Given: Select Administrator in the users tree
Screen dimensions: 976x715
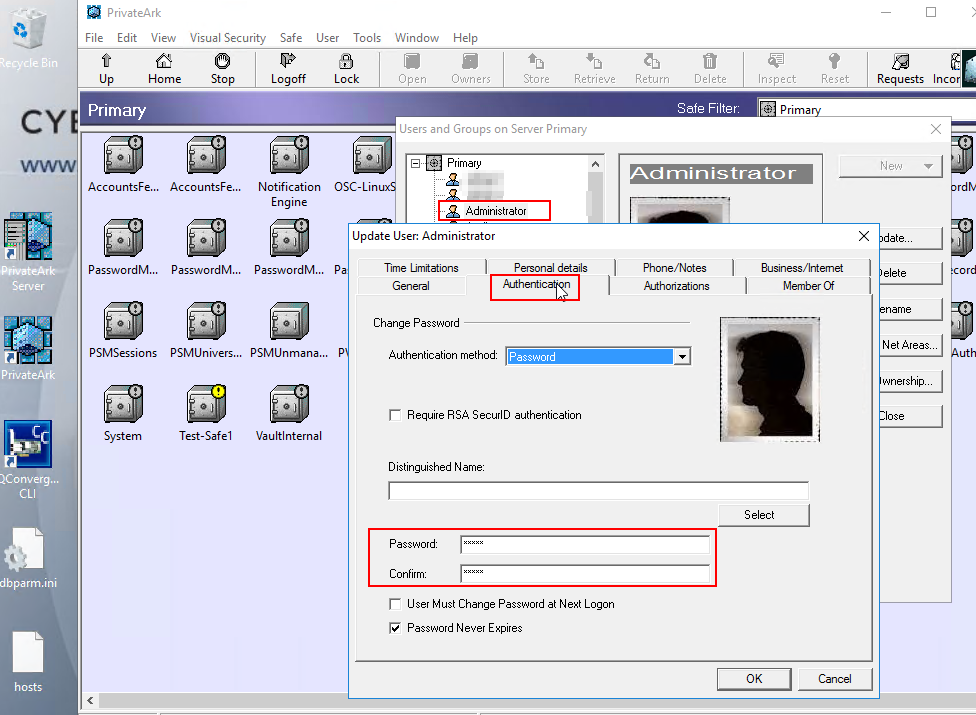Looking at the screenshot, I should [x=495, y=211].
